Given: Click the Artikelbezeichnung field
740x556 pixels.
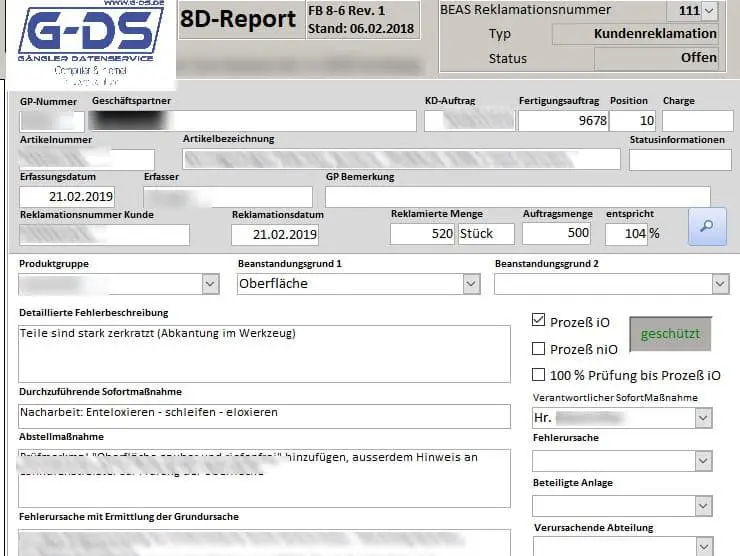Looking at the screenshot, I should click(401, 159).
